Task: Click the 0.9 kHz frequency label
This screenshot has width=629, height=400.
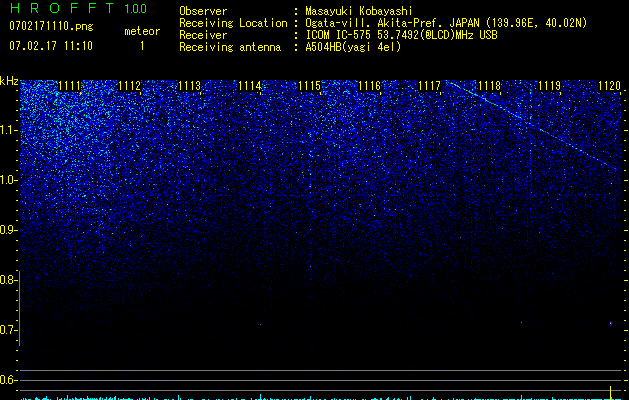Action: click(x=8, y=230)
